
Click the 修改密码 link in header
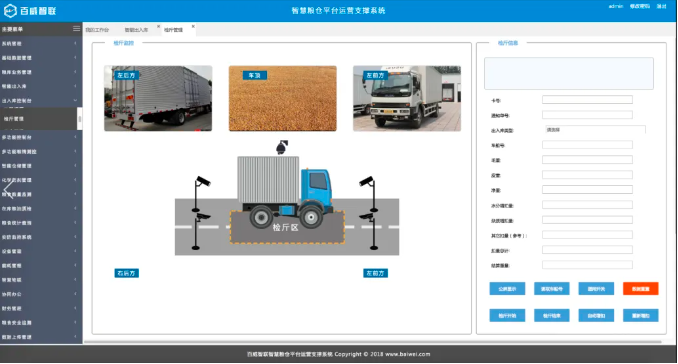pyautogui.click(x=640, y=6)
